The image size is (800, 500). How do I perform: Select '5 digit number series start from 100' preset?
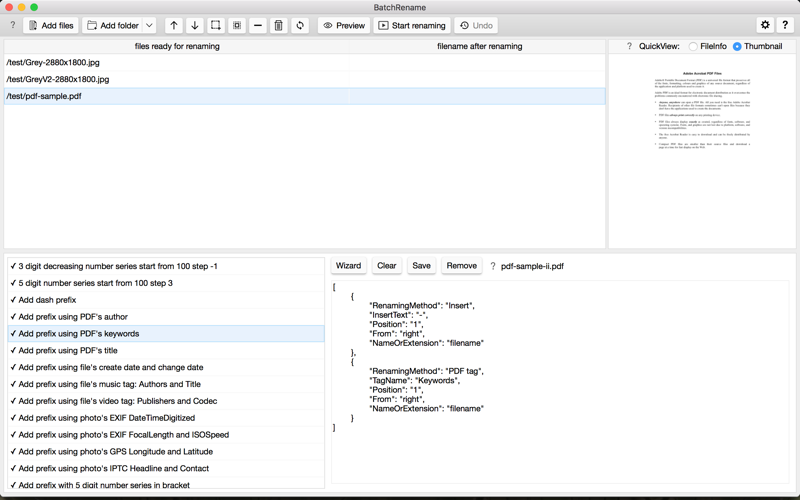pos(166,283)
